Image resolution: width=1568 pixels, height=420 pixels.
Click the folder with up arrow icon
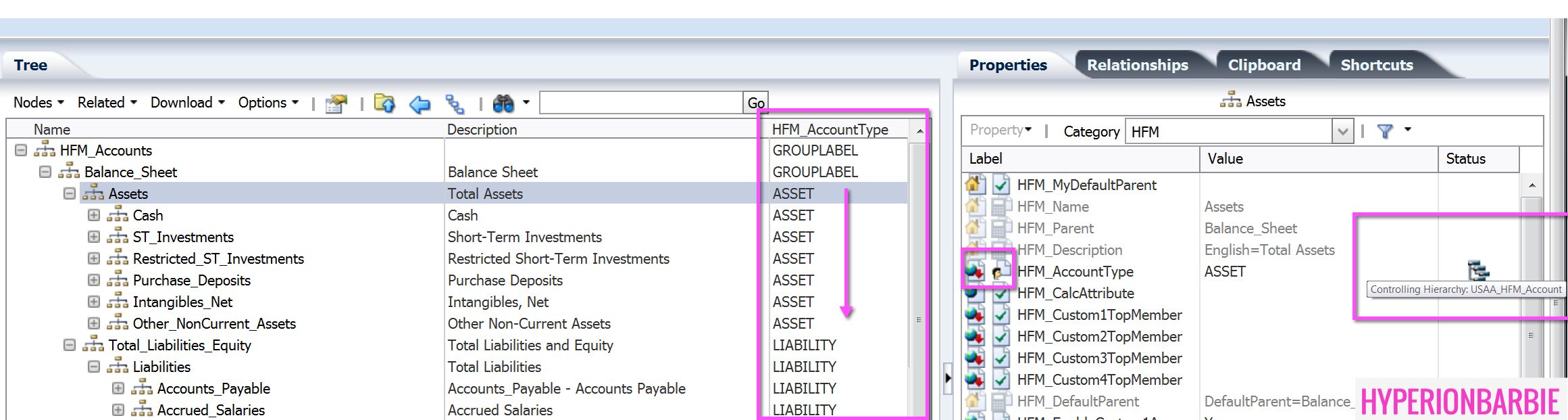pos(384,103)
